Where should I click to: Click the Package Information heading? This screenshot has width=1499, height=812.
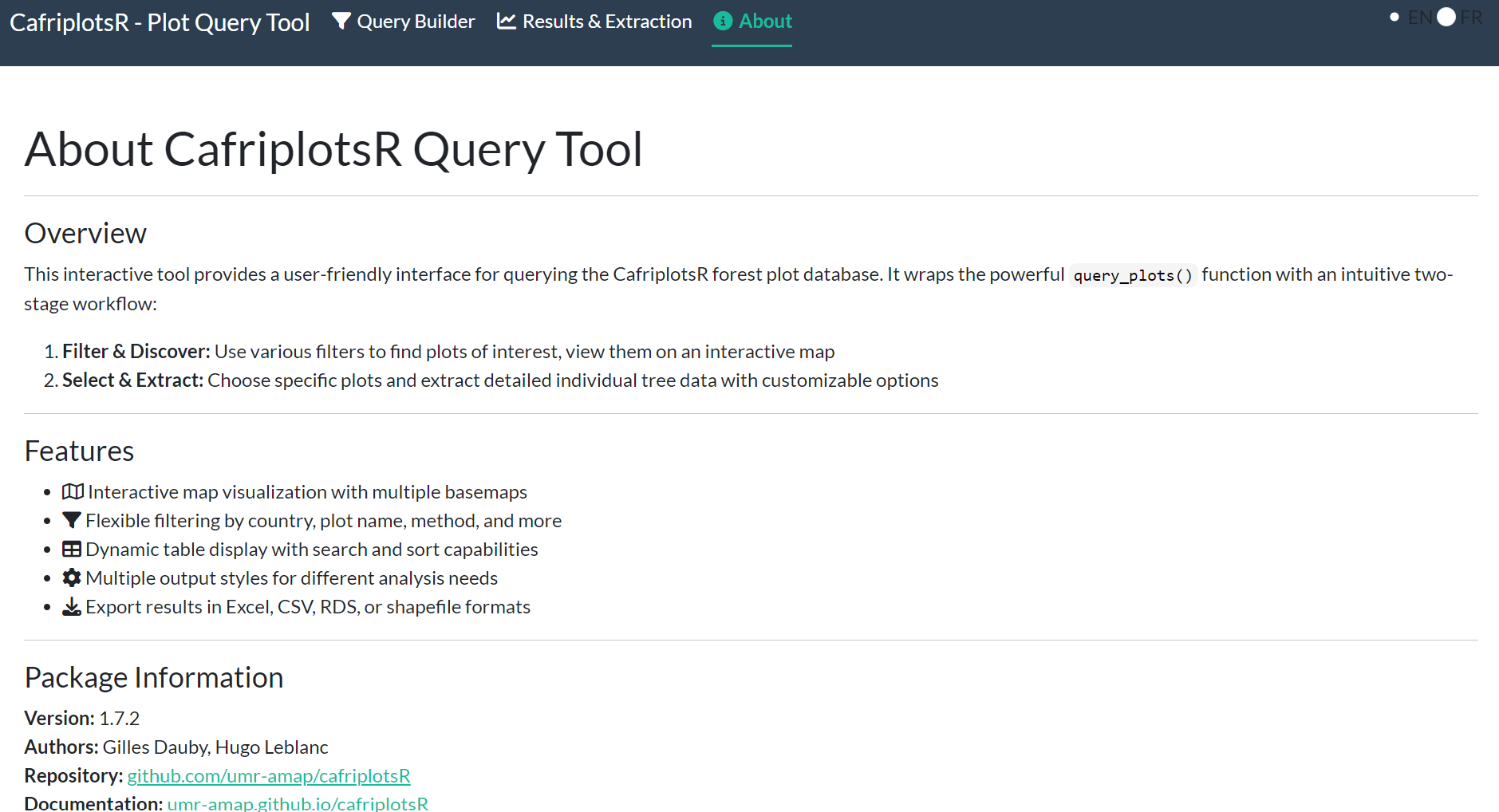[x=154, y=677]
